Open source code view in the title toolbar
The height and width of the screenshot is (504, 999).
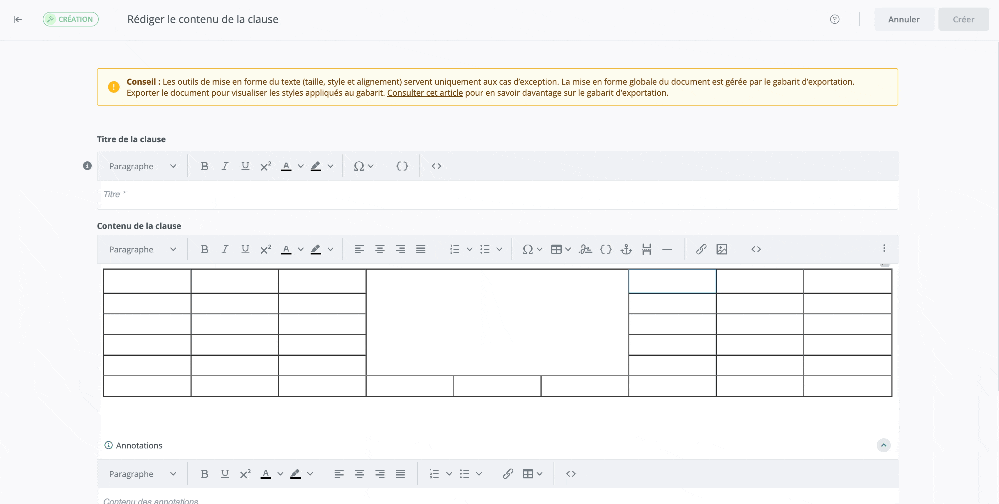[436, 166]
